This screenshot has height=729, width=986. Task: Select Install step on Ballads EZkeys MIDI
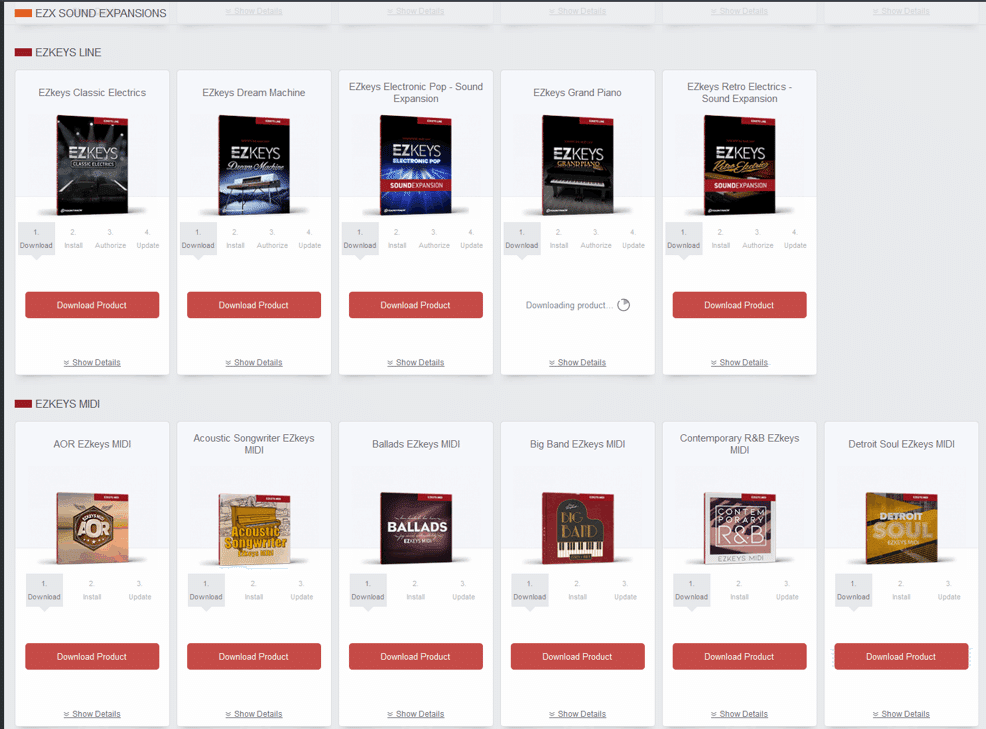pos(416,591)
